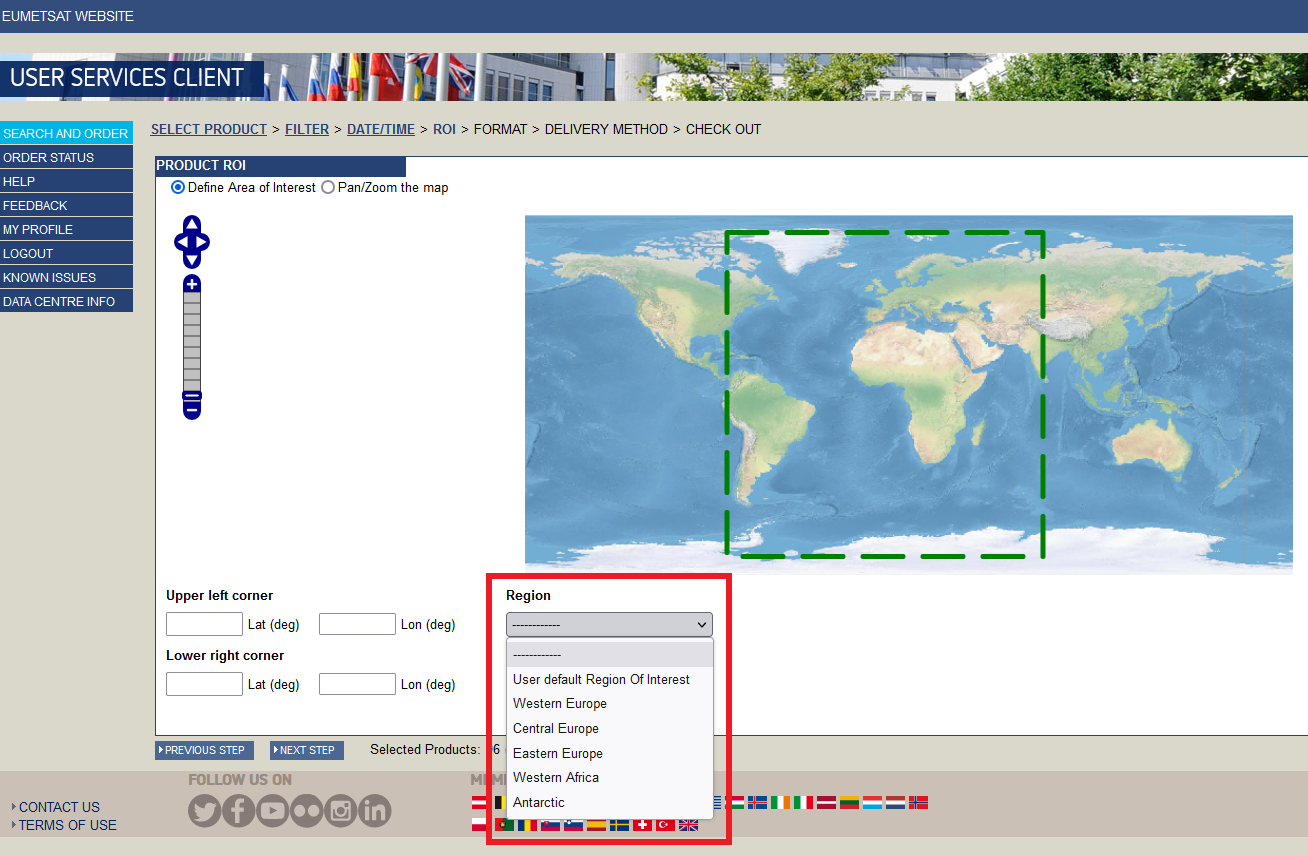Open ORDER STATUS in the sidebar
This screenshot has width=1308, height=856.
pyautogui.click(x=48, y=157)
